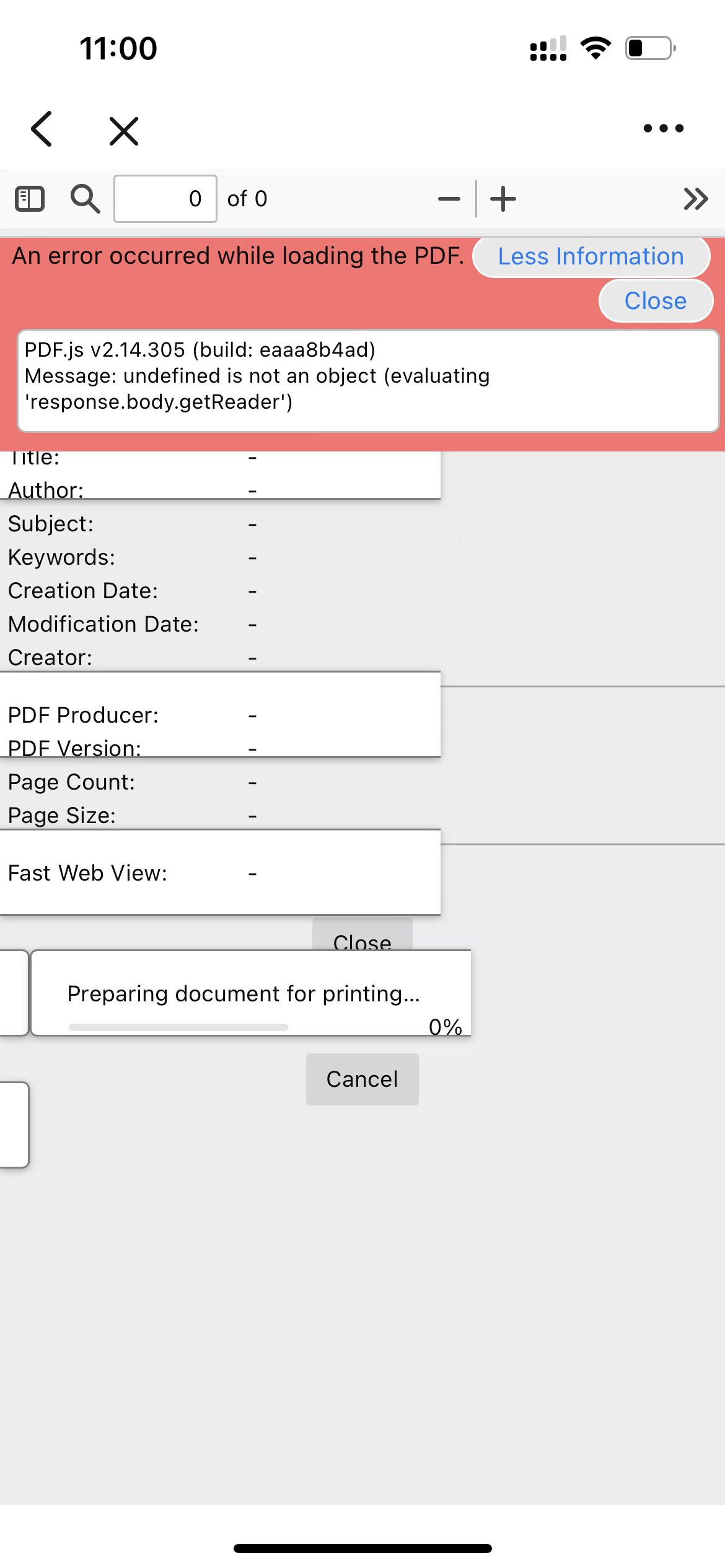Viewport: 725px width, 1568px height.
Task: Click the printing progress bar
Action: (178, 1027)
